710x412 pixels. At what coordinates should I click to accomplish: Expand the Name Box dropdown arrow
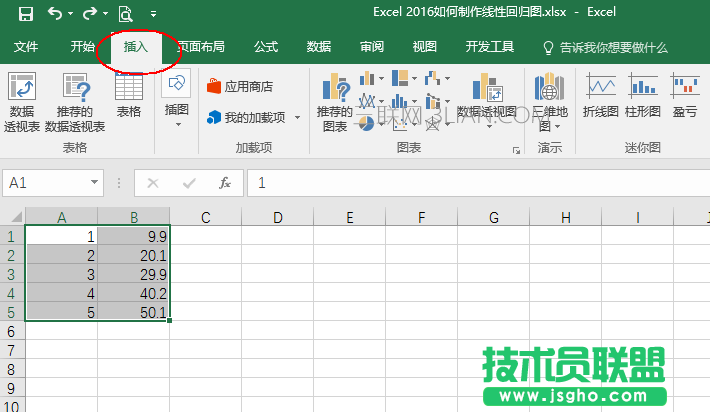94,182
